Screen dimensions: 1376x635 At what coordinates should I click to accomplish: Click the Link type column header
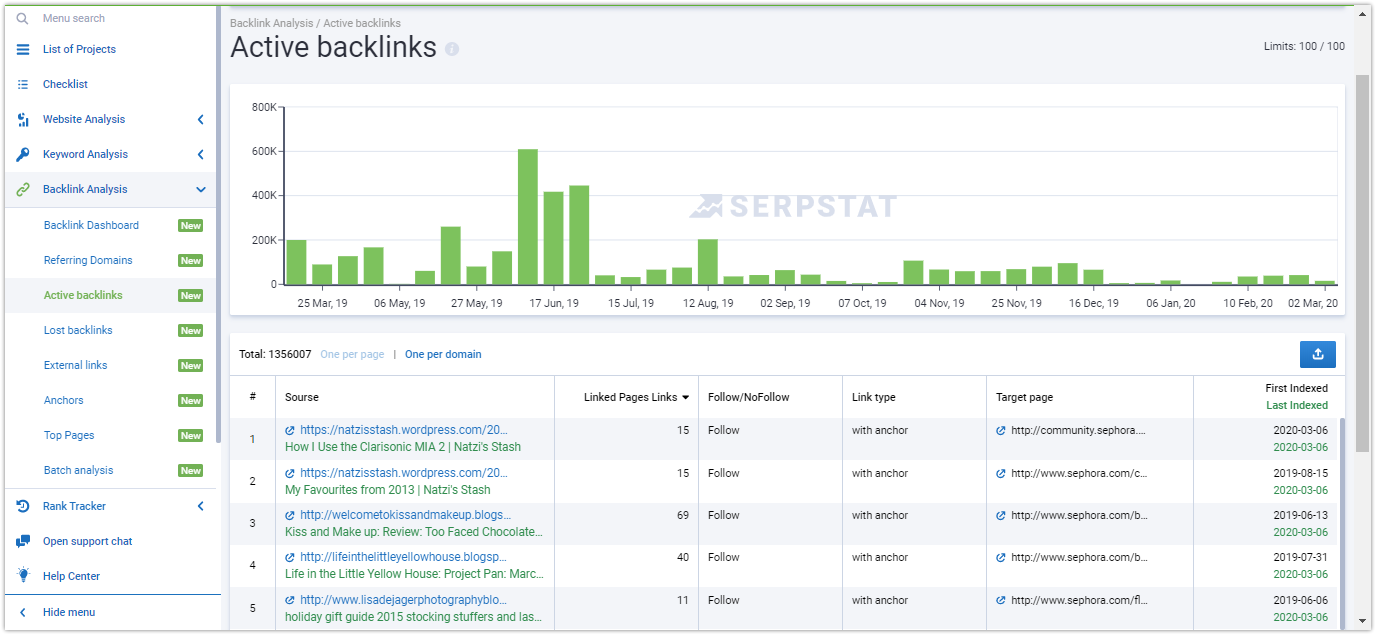pyautogui.click(x=874, y=397)
